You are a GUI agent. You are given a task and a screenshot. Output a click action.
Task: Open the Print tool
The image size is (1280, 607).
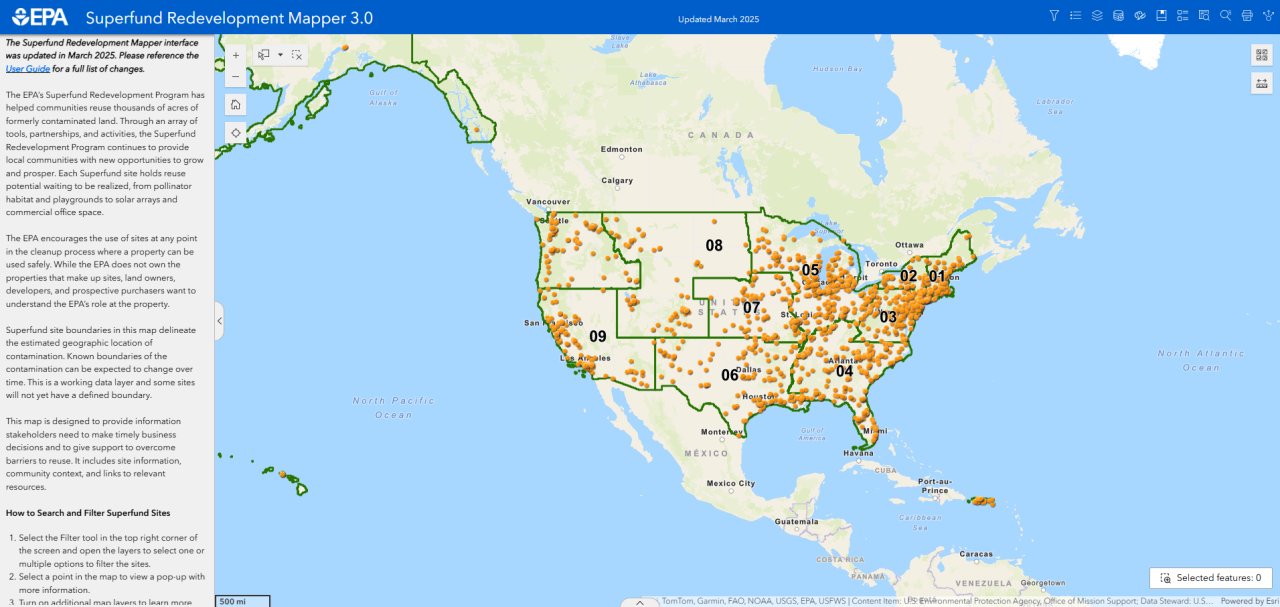coord(1245,15)
